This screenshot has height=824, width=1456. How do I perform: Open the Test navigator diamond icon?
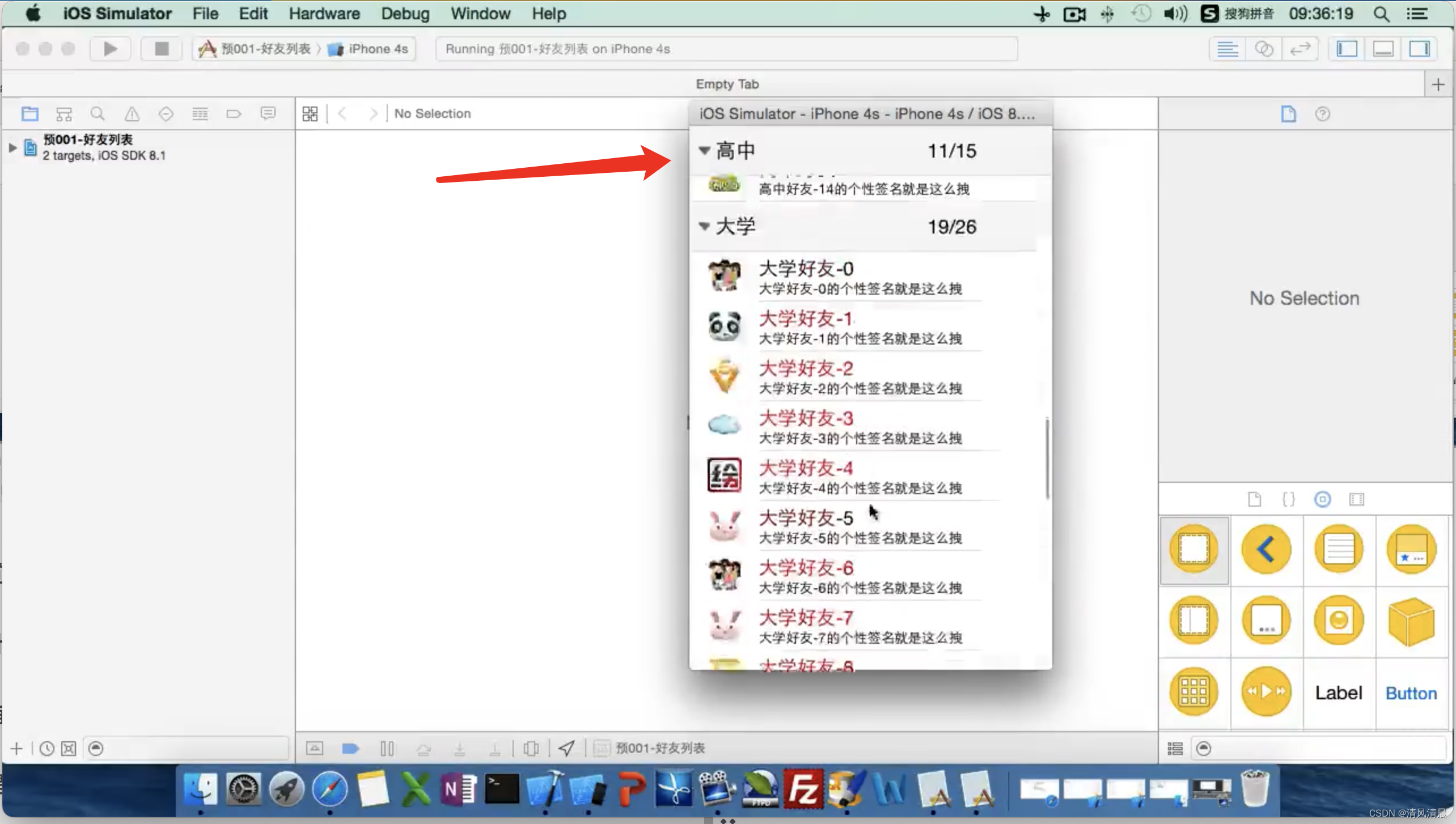[x=166, y=114]
